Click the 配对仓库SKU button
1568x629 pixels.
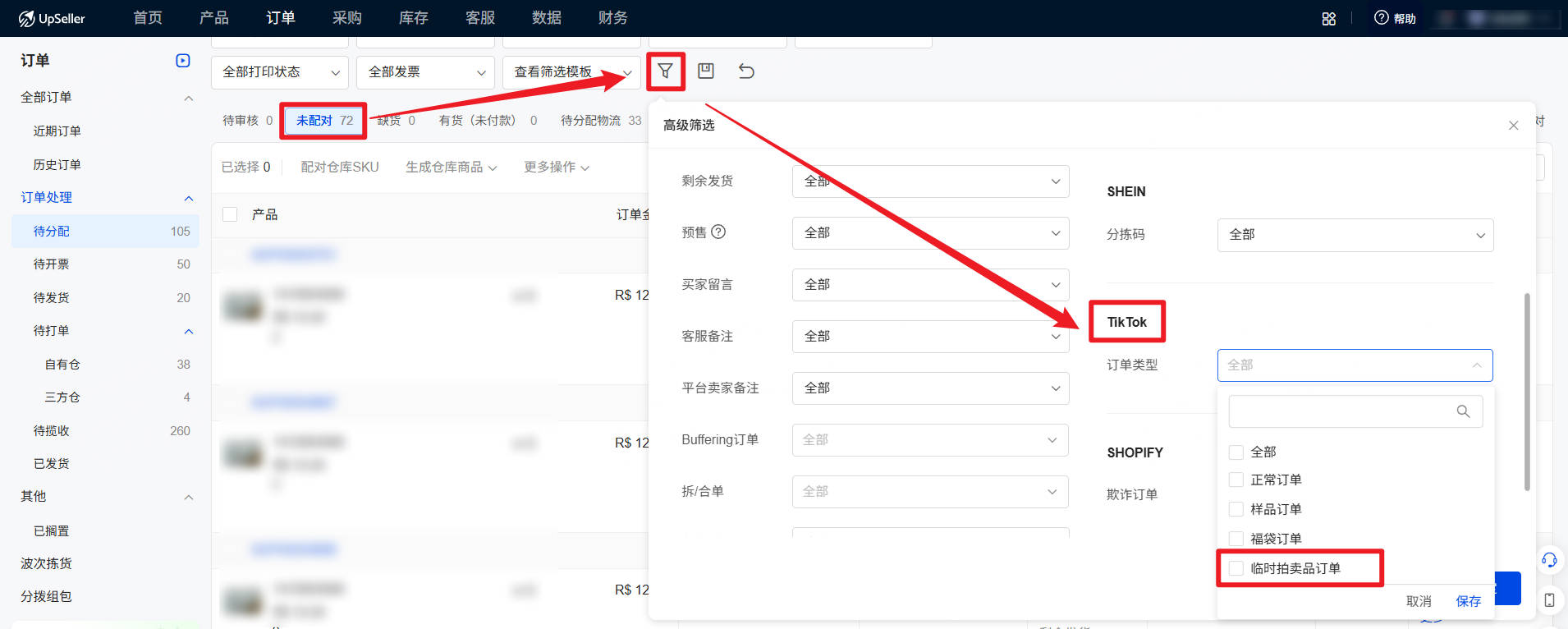pos(340,167)
